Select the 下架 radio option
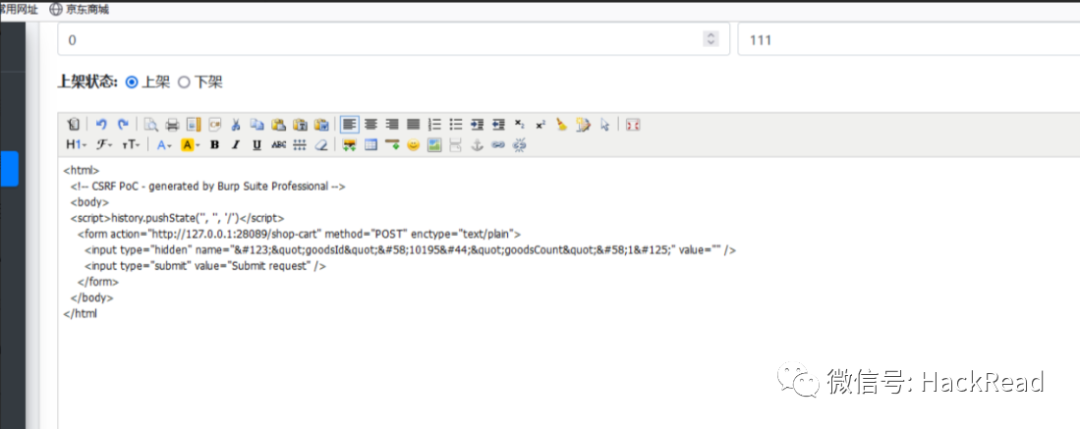The image size is (1080, 429). point(183,83)
